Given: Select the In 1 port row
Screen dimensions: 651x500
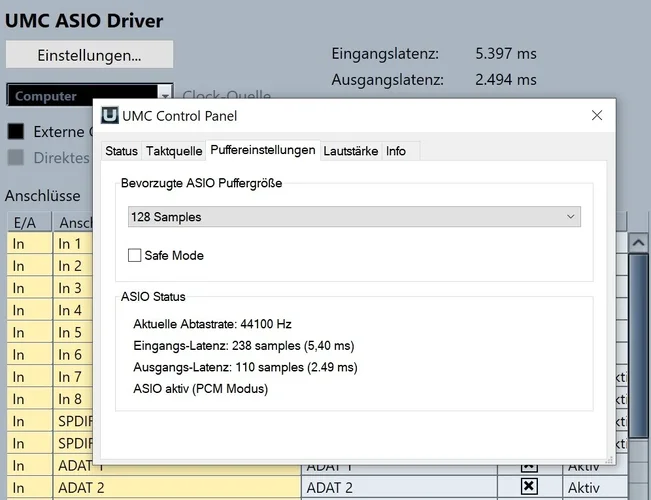Looking at the screenshot, I should pos(50,244).
